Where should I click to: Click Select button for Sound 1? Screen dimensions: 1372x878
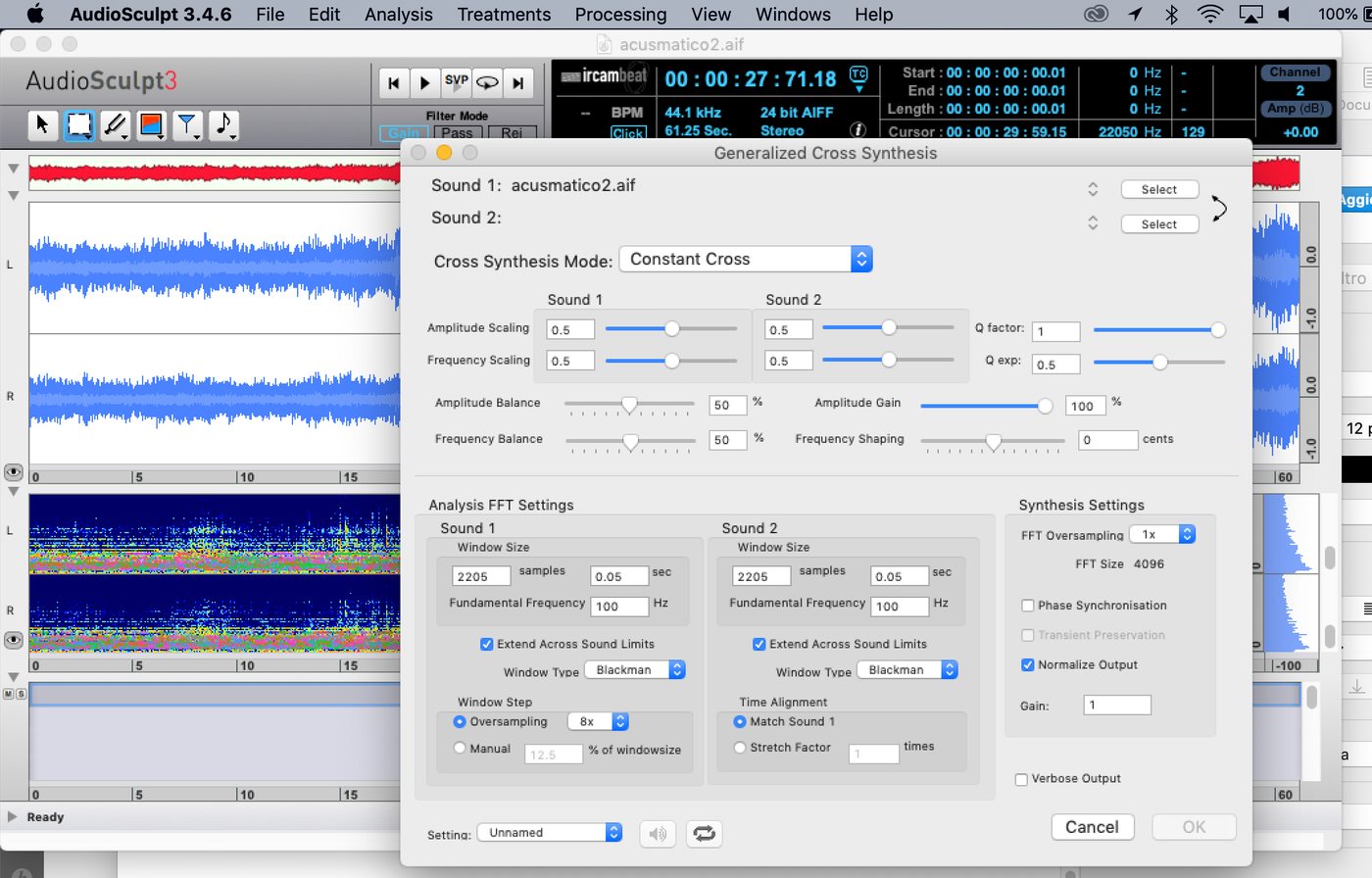point(1159,190)
